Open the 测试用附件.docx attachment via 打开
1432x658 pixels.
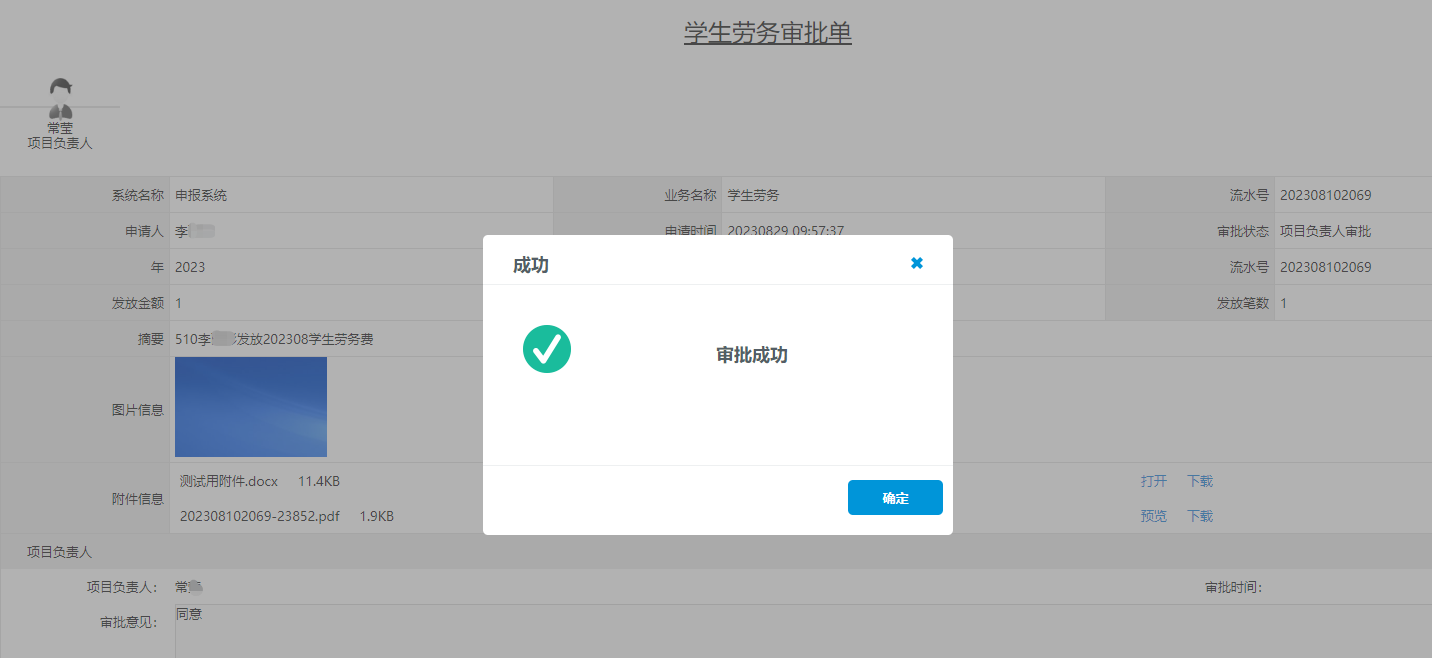point(1153,481)
